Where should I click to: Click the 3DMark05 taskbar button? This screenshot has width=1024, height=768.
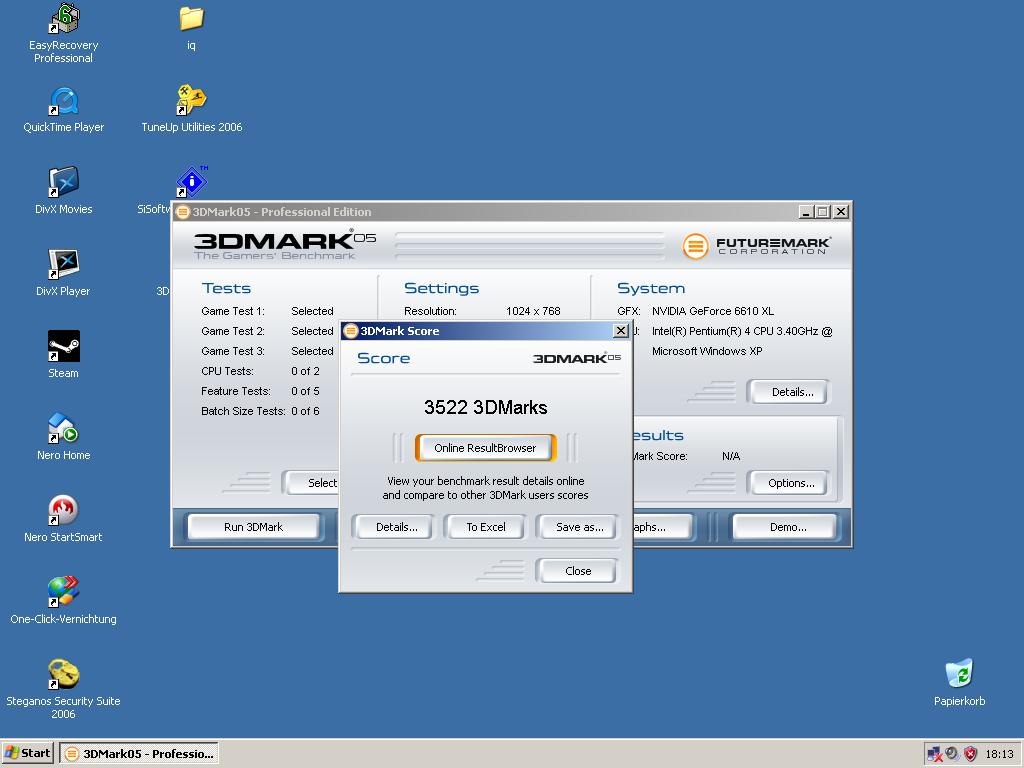pyautogui.click(x=139, y=754)
